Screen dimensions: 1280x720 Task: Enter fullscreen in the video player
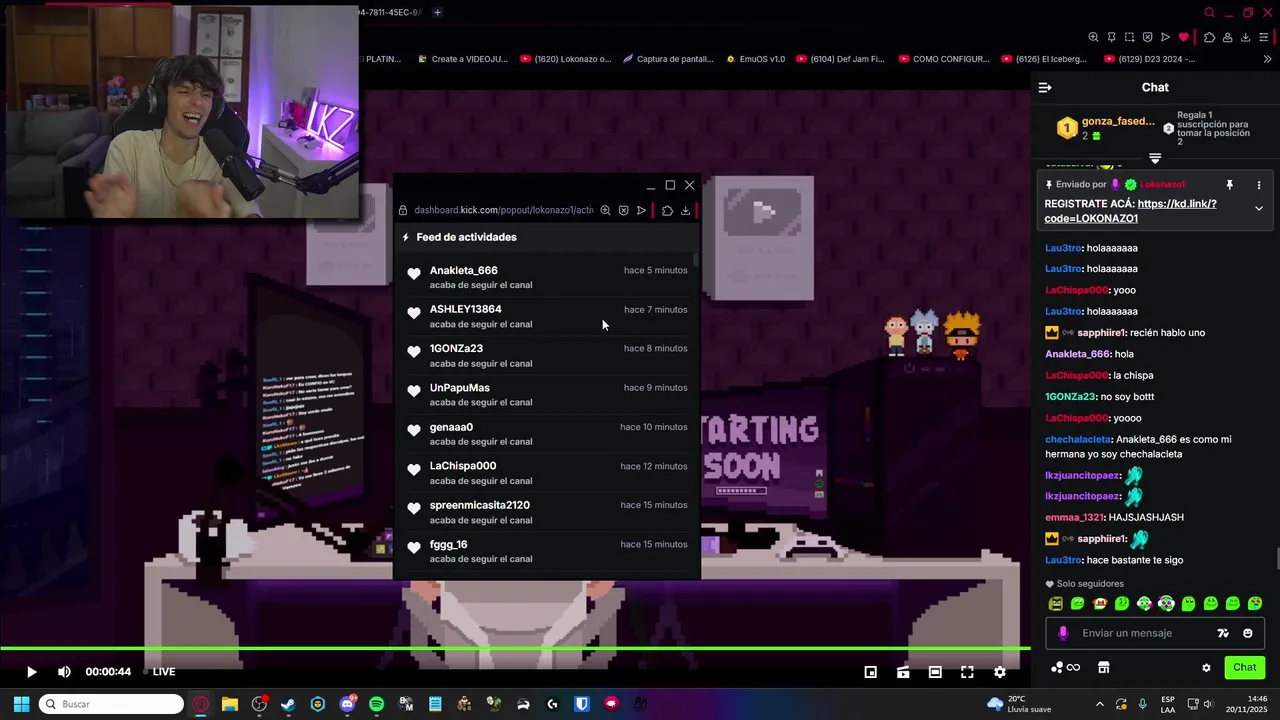click(x=967, y=672)
